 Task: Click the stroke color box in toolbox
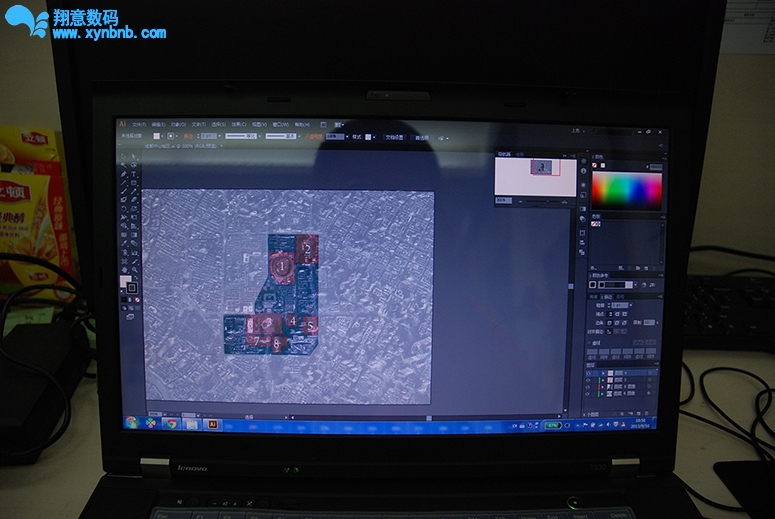pos(131,288)
